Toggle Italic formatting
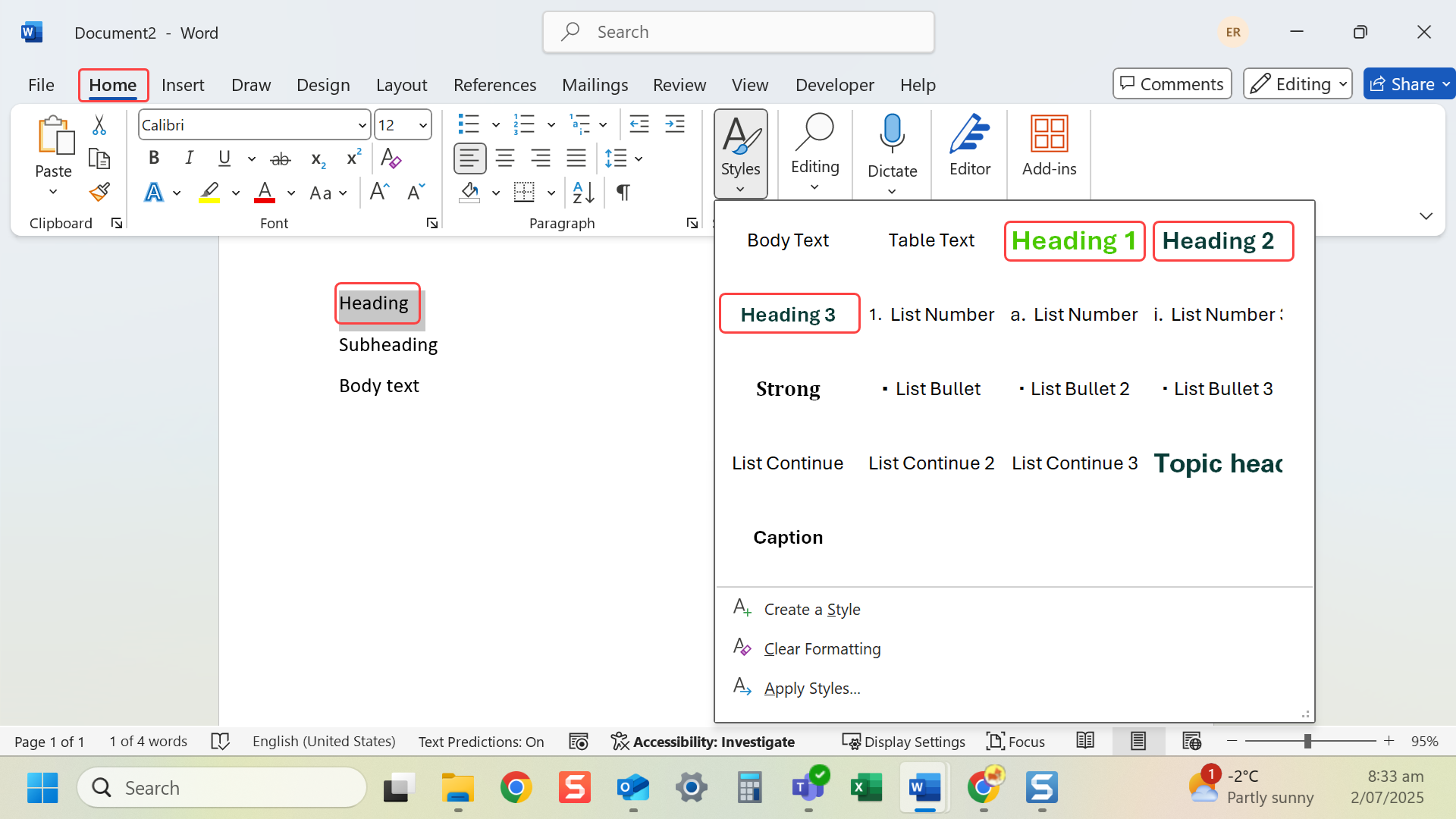1456x819 pixels. click(189, 158)
